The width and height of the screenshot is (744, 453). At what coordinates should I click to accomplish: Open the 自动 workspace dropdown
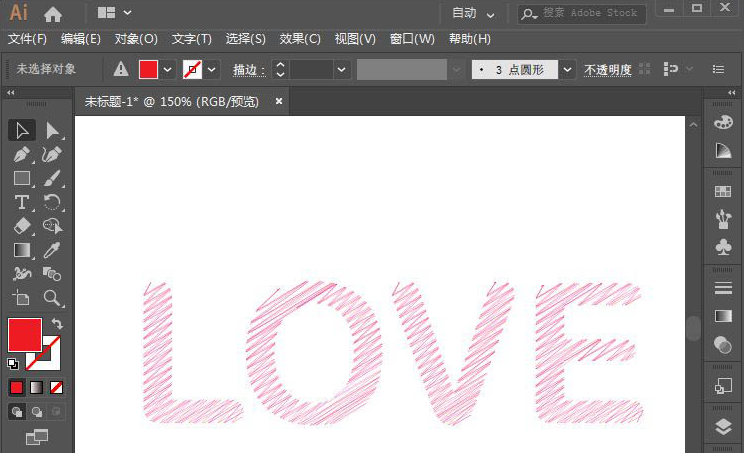[x=473, y=13]
